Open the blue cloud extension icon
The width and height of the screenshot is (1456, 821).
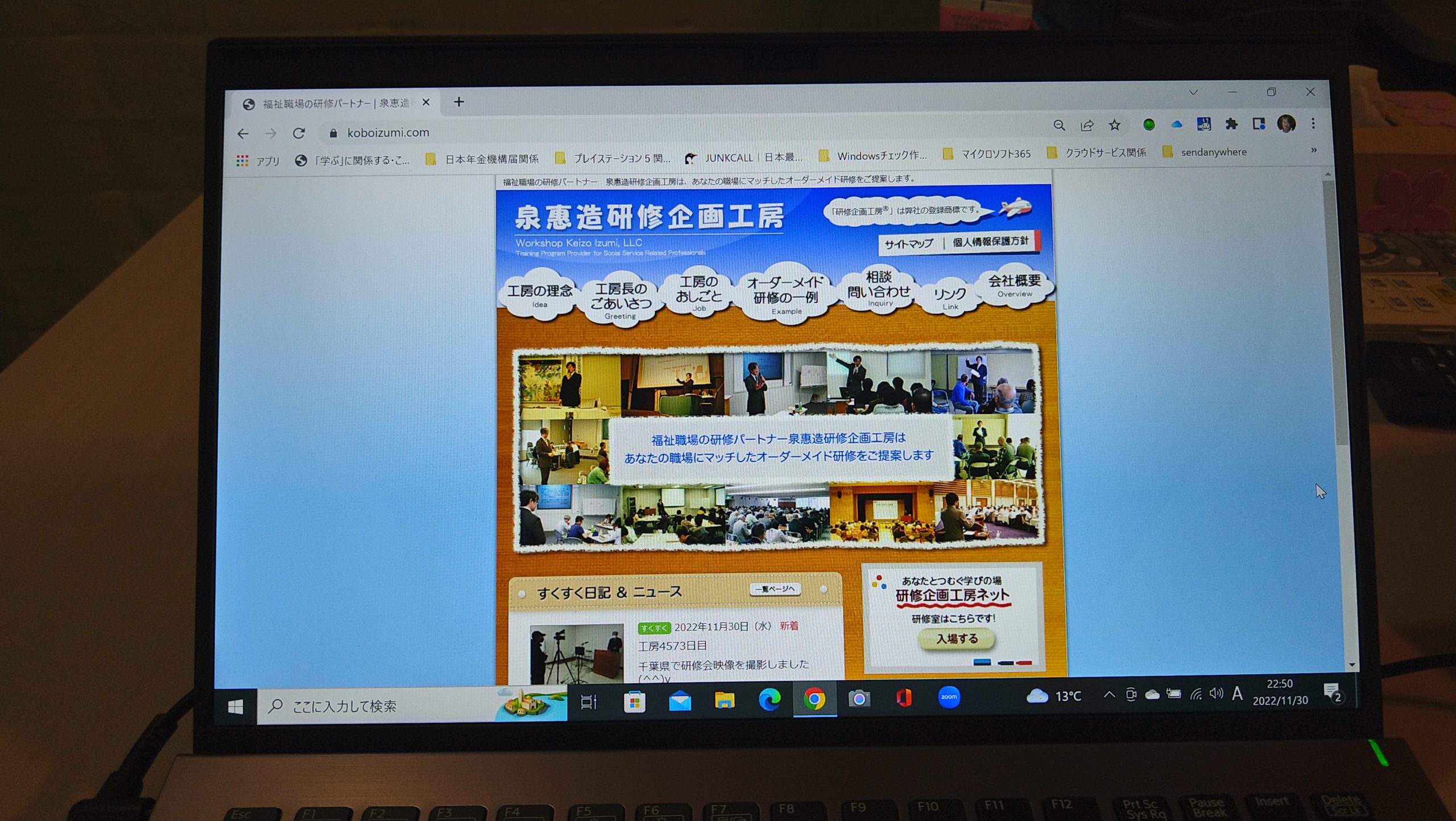1176,124
